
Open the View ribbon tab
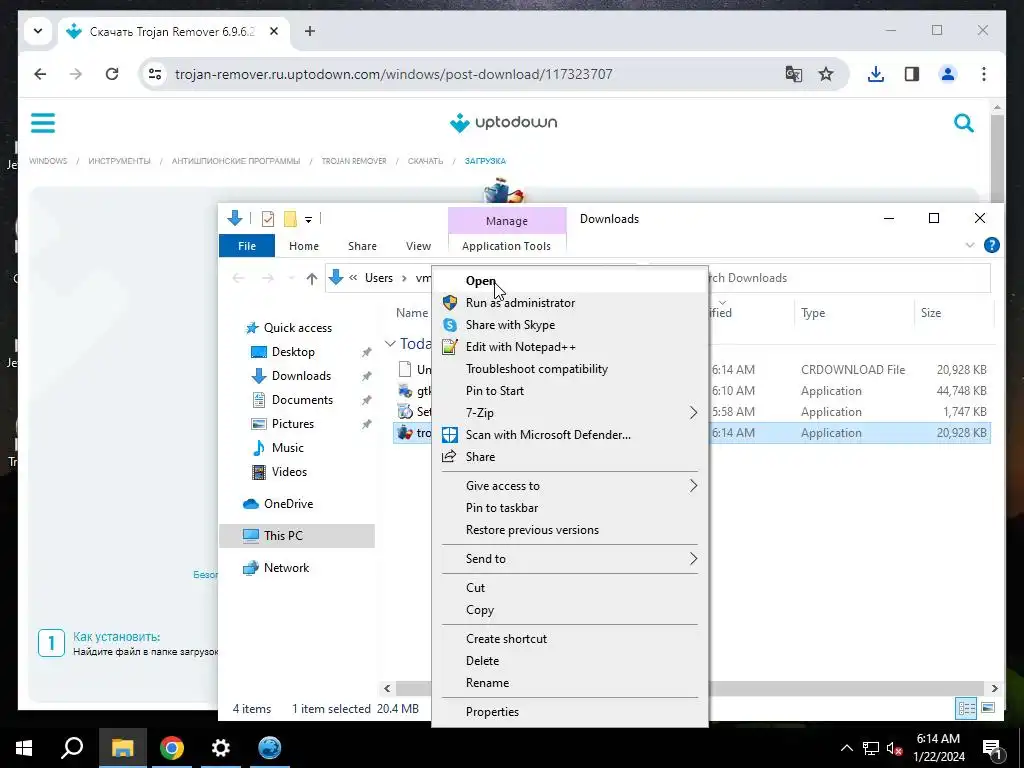pos(418,246)
